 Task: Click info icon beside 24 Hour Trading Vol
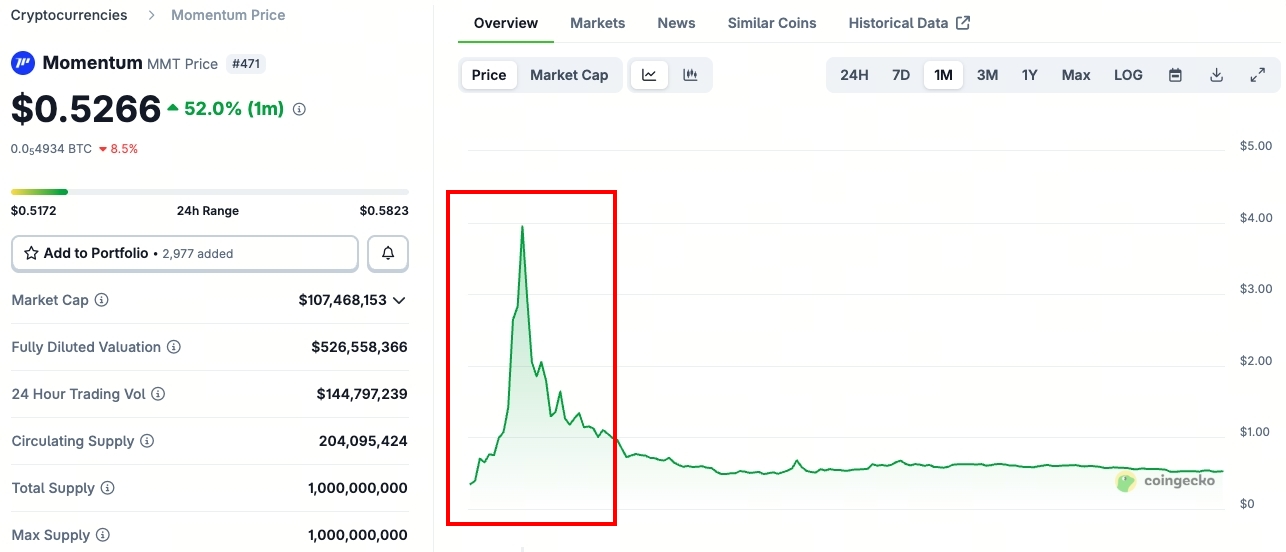[158, 394]
